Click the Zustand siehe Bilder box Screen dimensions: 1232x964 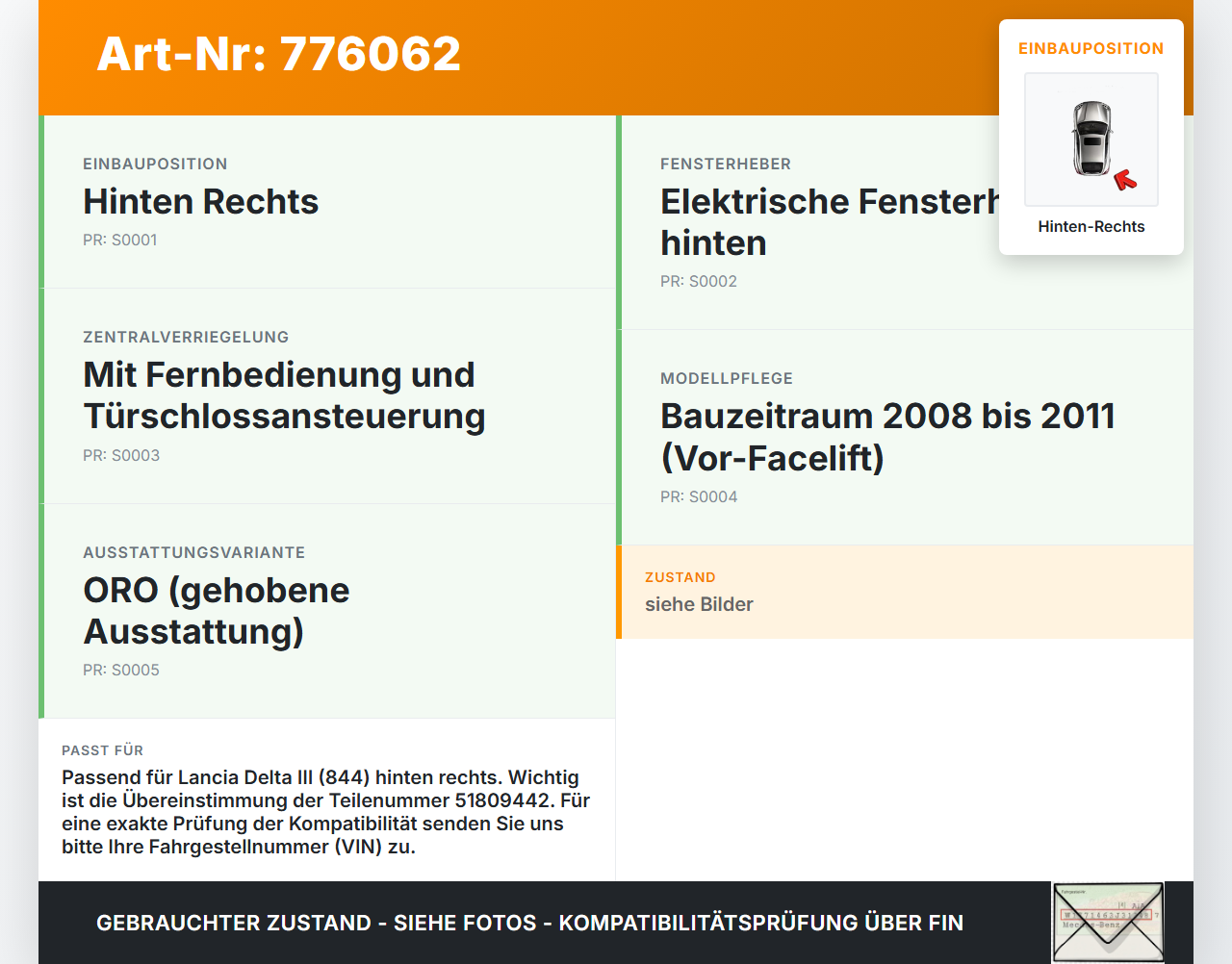pos(905,592)
